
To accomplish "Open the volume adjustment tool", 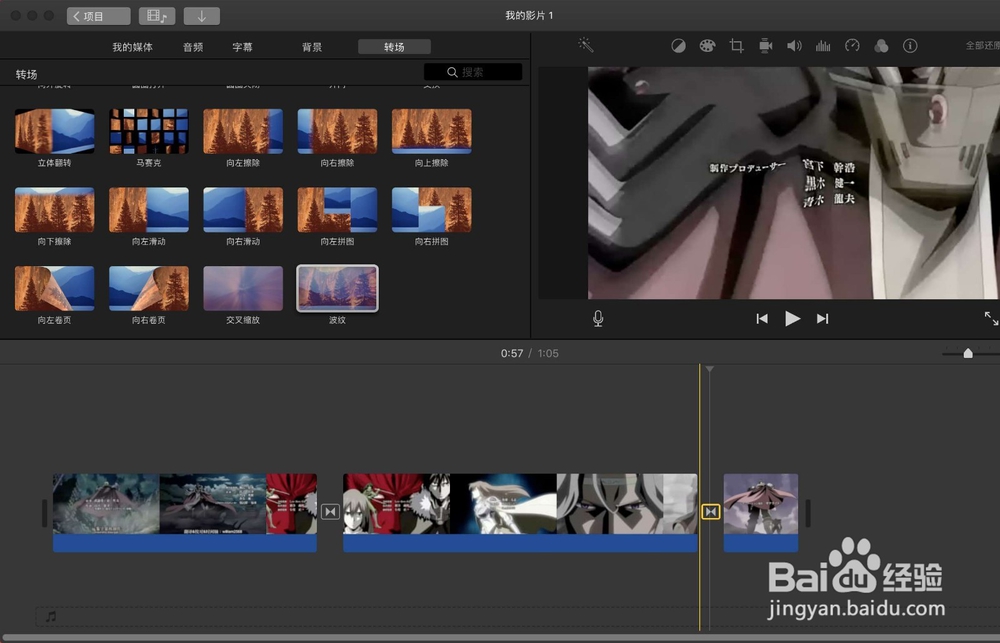I will point(794,46).
